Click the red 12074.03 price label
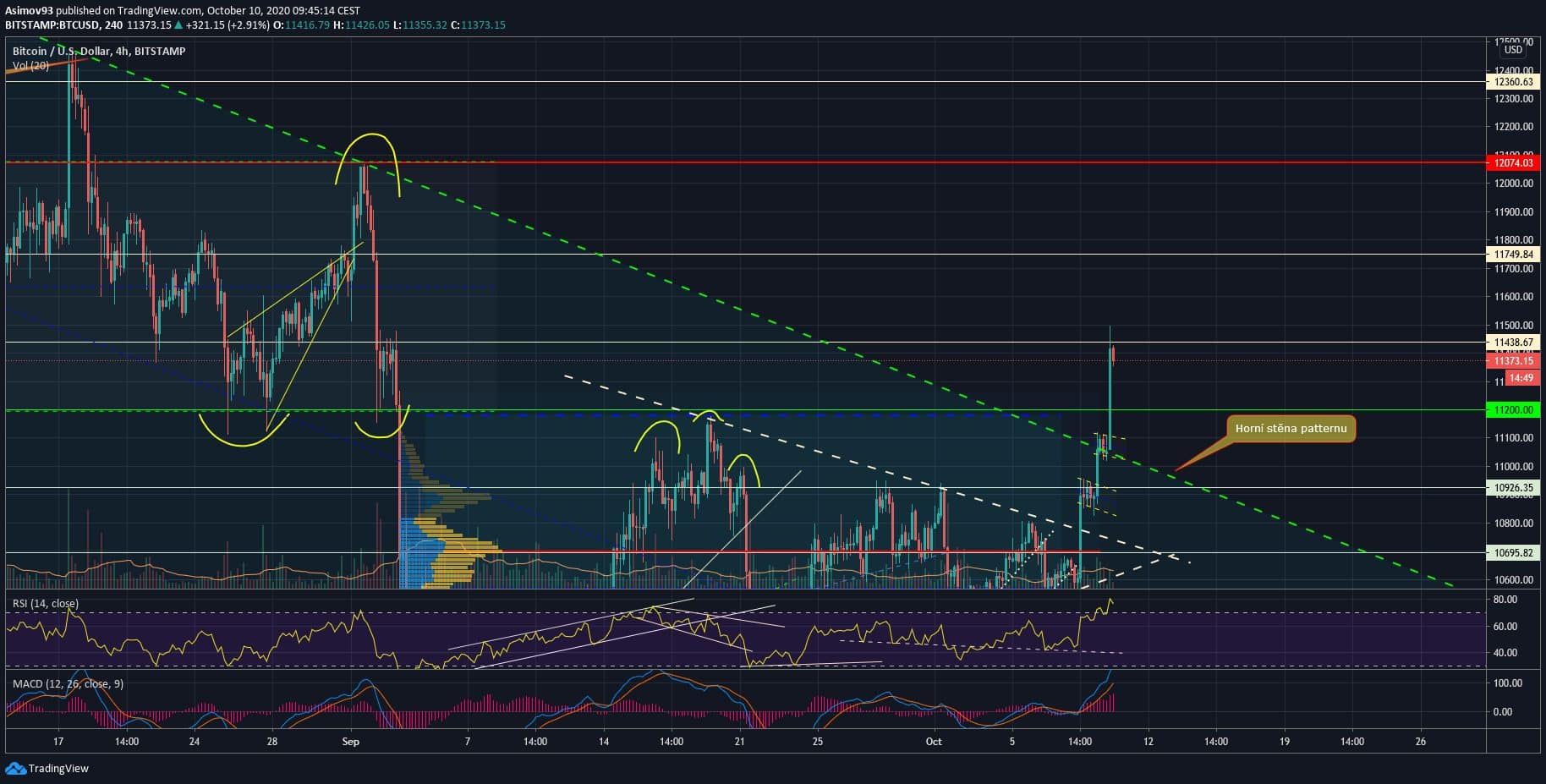This screenshot has height=784, width=1546. coord(1513,163)
